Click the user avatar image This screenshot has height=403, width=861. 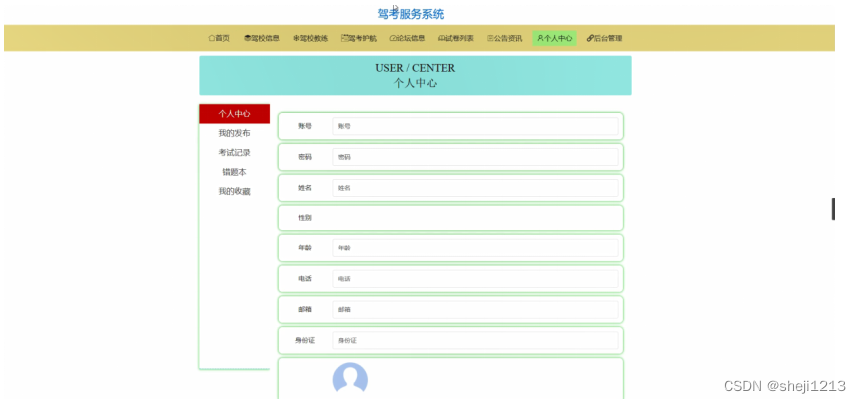(350, 379)
